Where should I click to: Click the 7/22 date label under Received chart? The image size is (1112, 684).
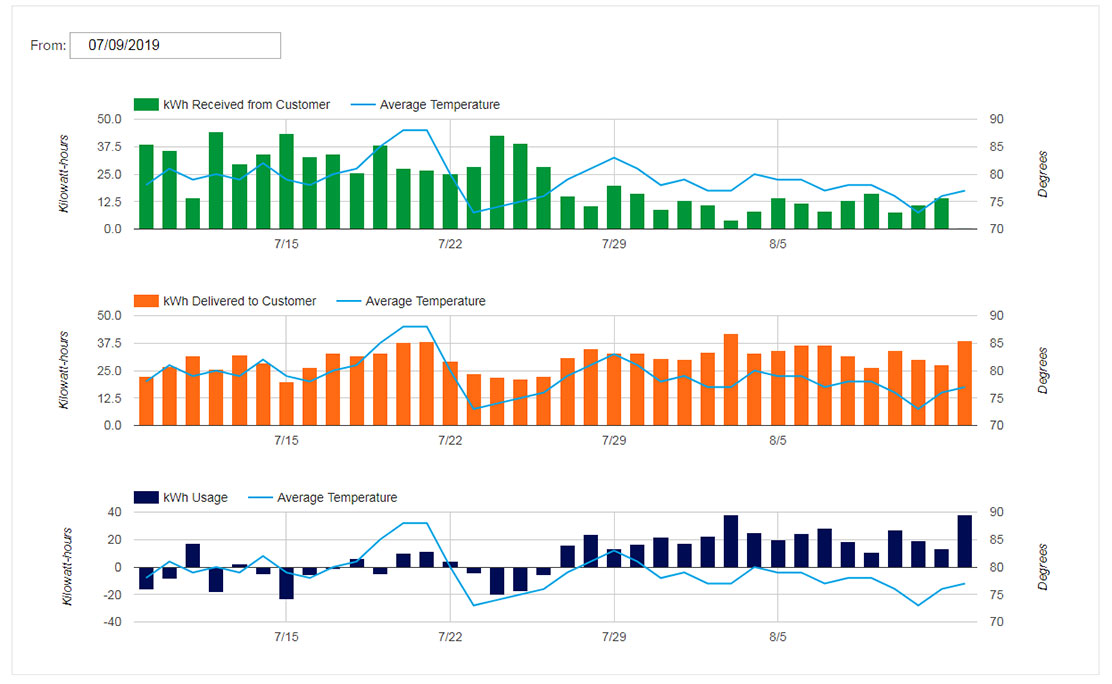point(450,244)
